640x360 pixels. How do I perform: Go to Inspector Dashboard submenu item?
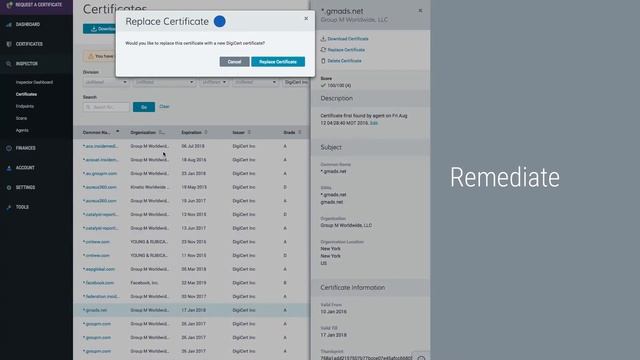(x=34, y=82)
